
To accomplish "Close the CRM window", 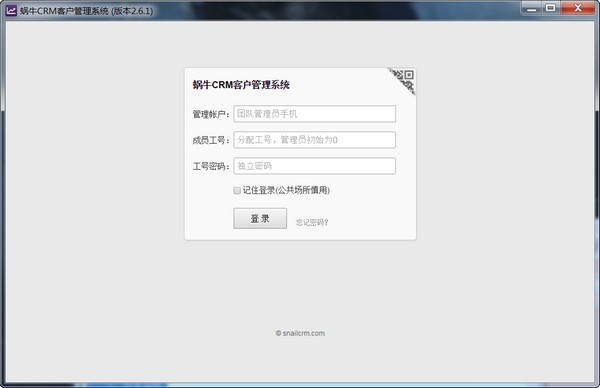I will tap(578, 8).
